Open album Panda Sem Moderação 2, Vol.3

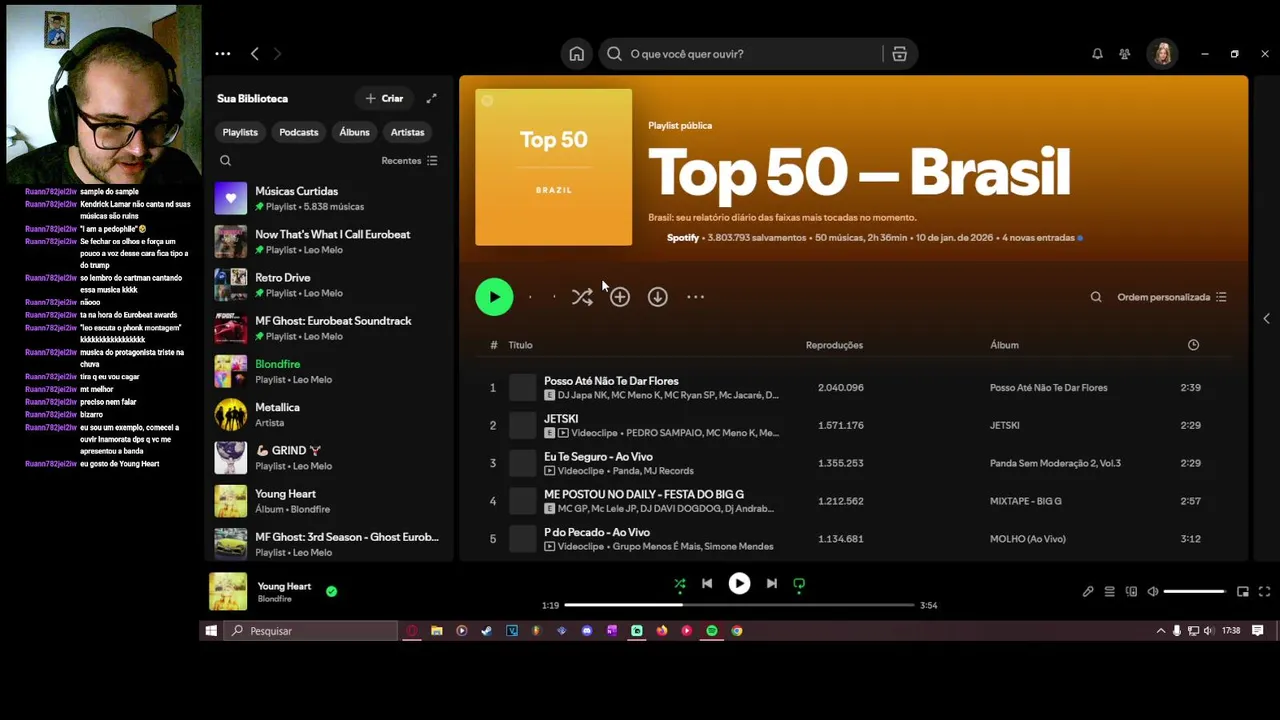click(x=1055, y=463)
